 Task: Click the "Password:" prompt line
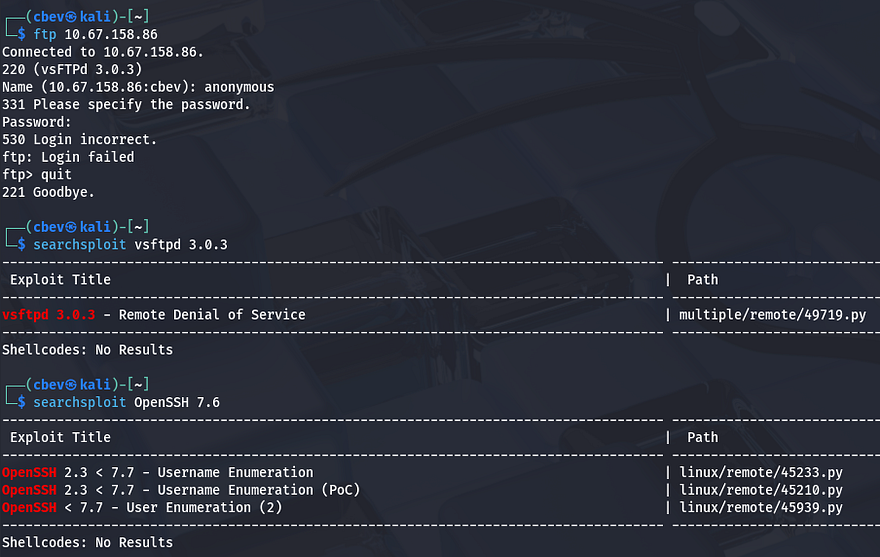click(37, 122)
